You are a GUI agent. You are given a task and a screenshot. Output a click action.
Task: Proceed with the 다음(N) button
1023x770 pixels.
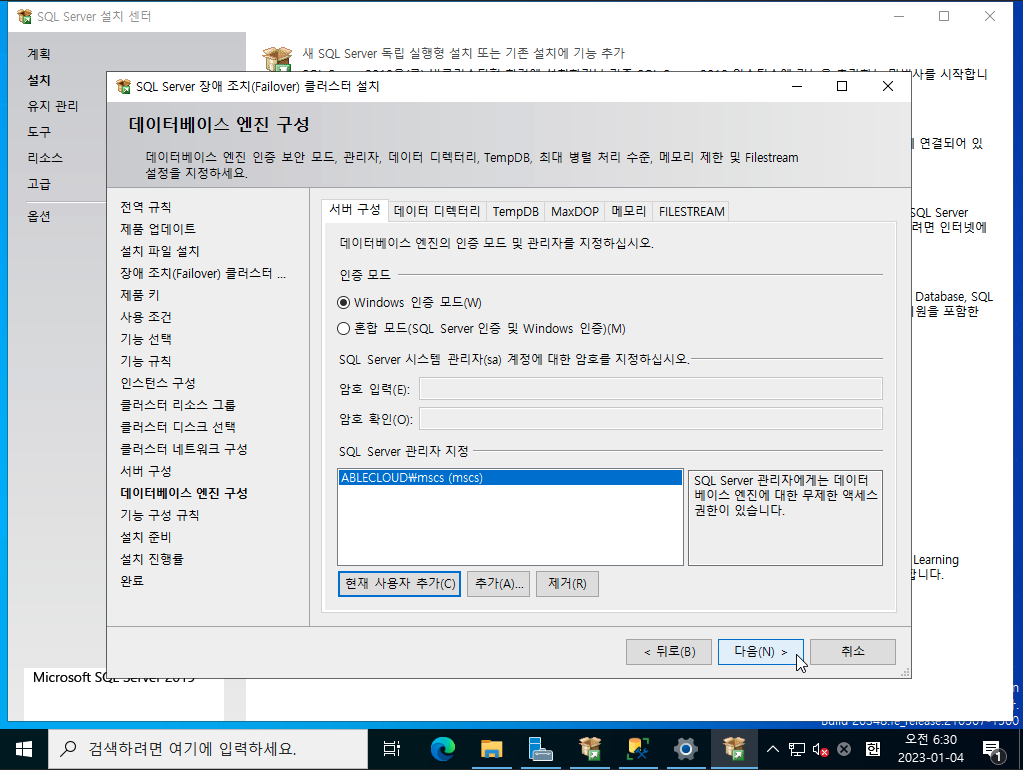coord(761,651)
